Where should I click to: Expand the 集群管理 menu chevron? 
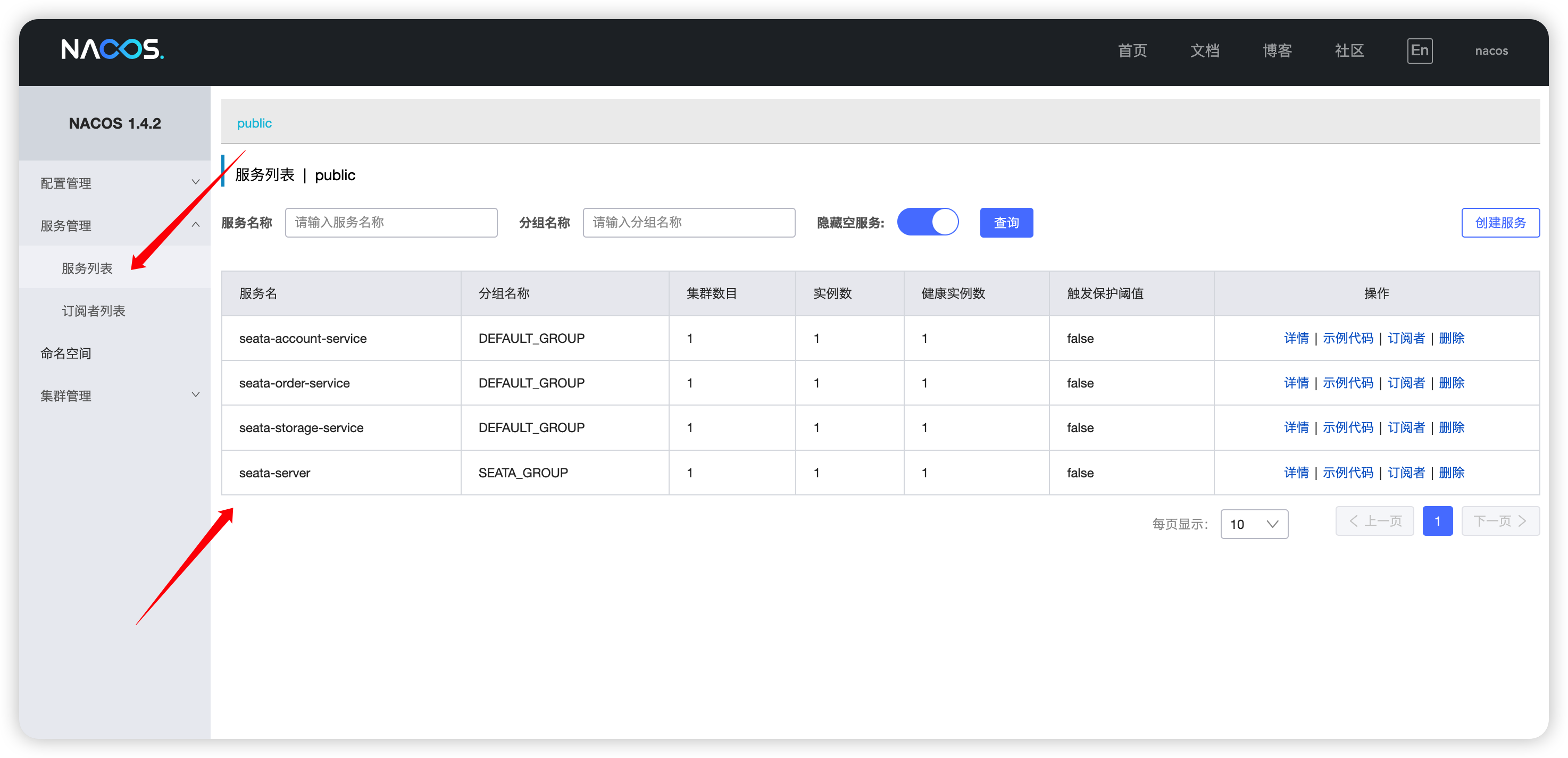click(195, 395)
